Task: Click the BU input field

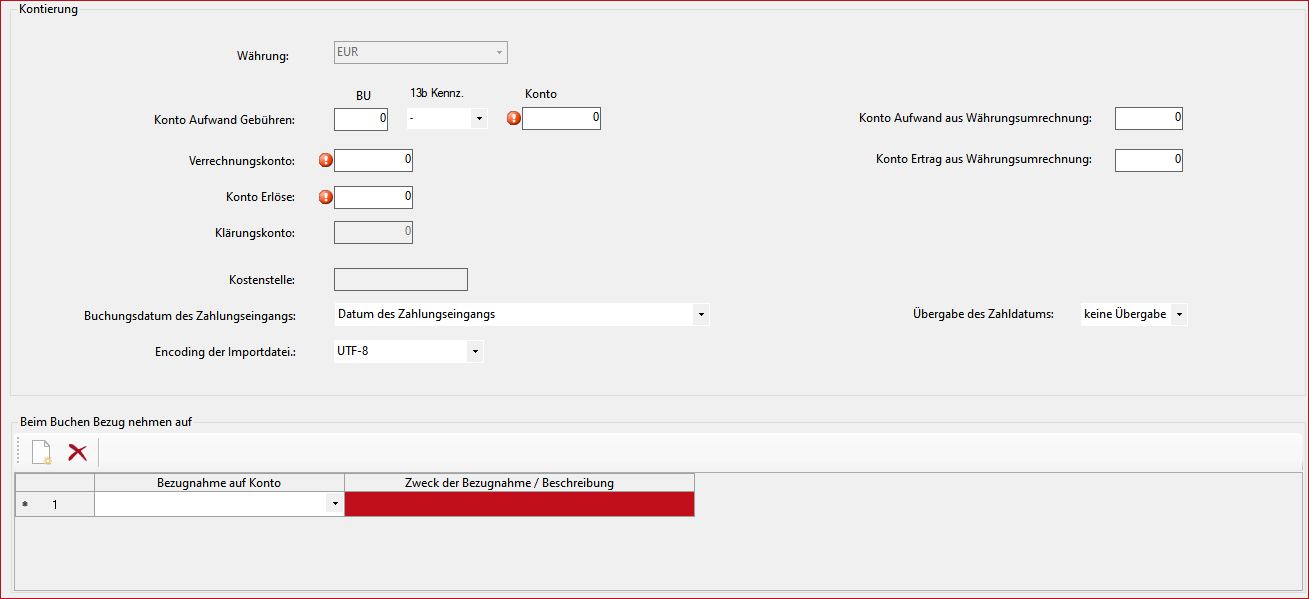Action: click(x=361, y=119)
